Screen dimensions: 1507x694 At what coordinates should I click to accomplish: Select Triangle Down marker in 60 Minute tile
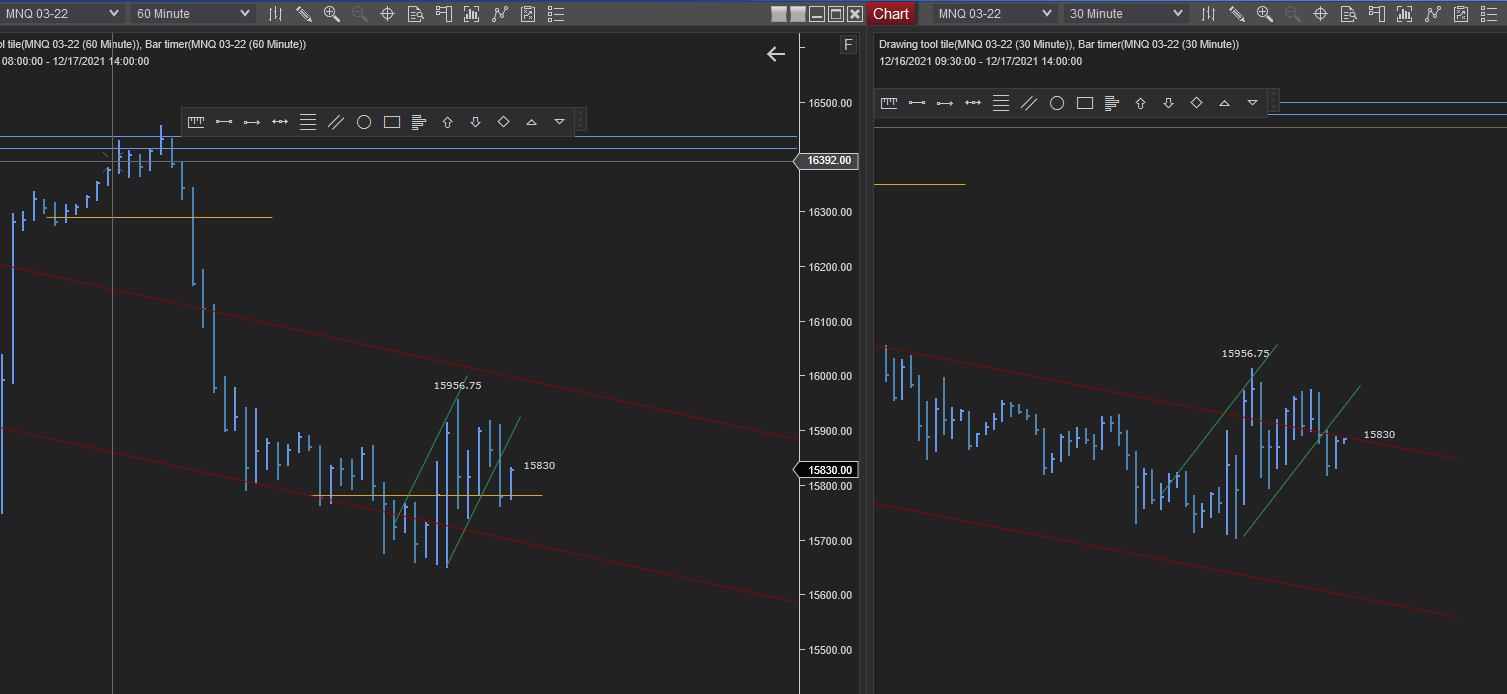(559, 122)
